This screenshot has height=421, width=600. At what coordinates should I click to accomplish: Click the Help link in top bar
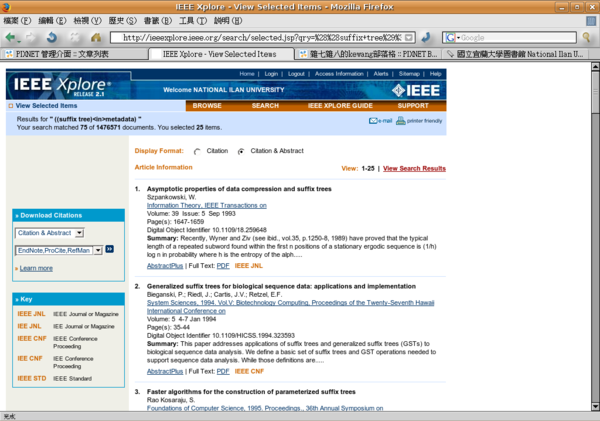435,74
